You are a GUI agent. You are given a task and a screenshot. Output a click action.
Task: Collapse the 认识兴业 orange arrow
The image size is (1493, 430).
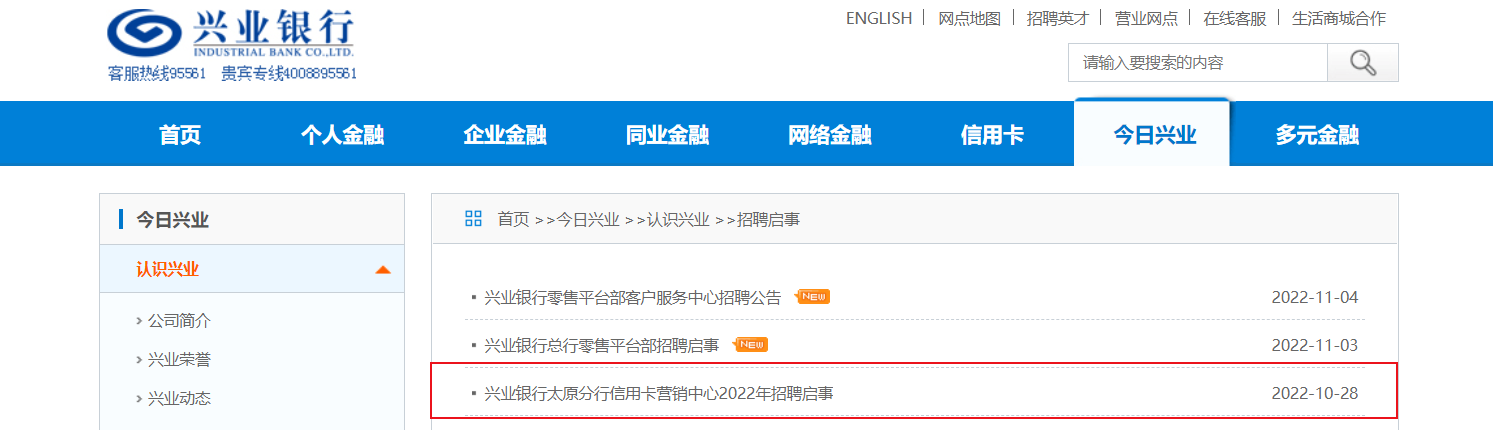point(382,270)
